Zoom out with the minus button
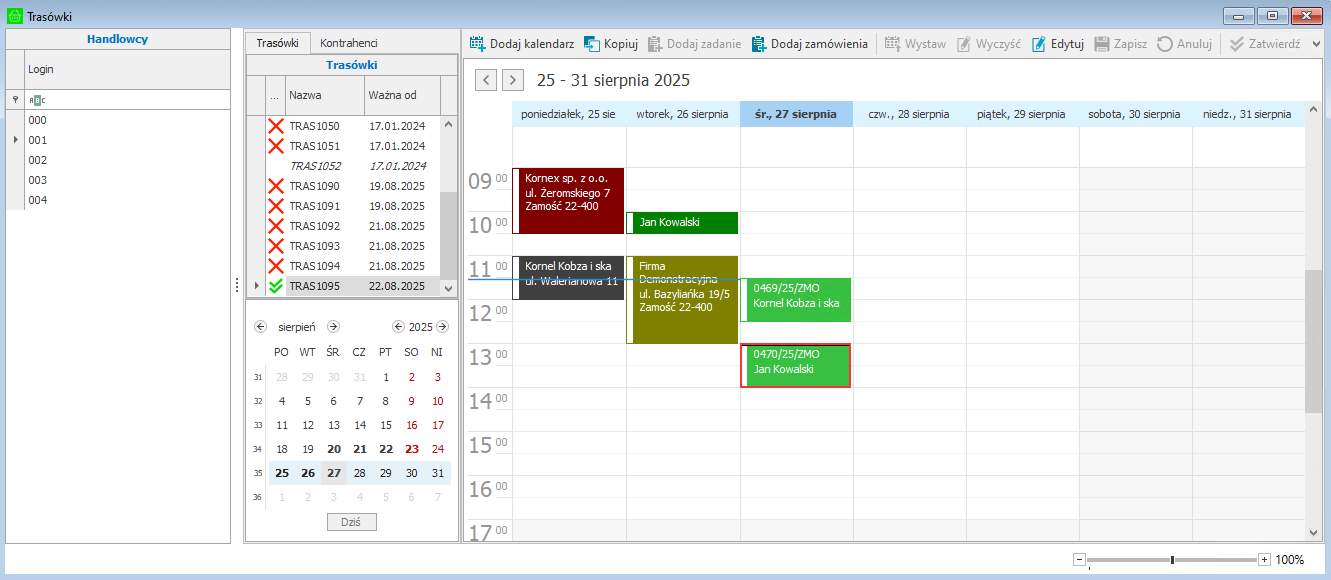The width and height of the screenshot is (1331, 580). click(1079, 560)
